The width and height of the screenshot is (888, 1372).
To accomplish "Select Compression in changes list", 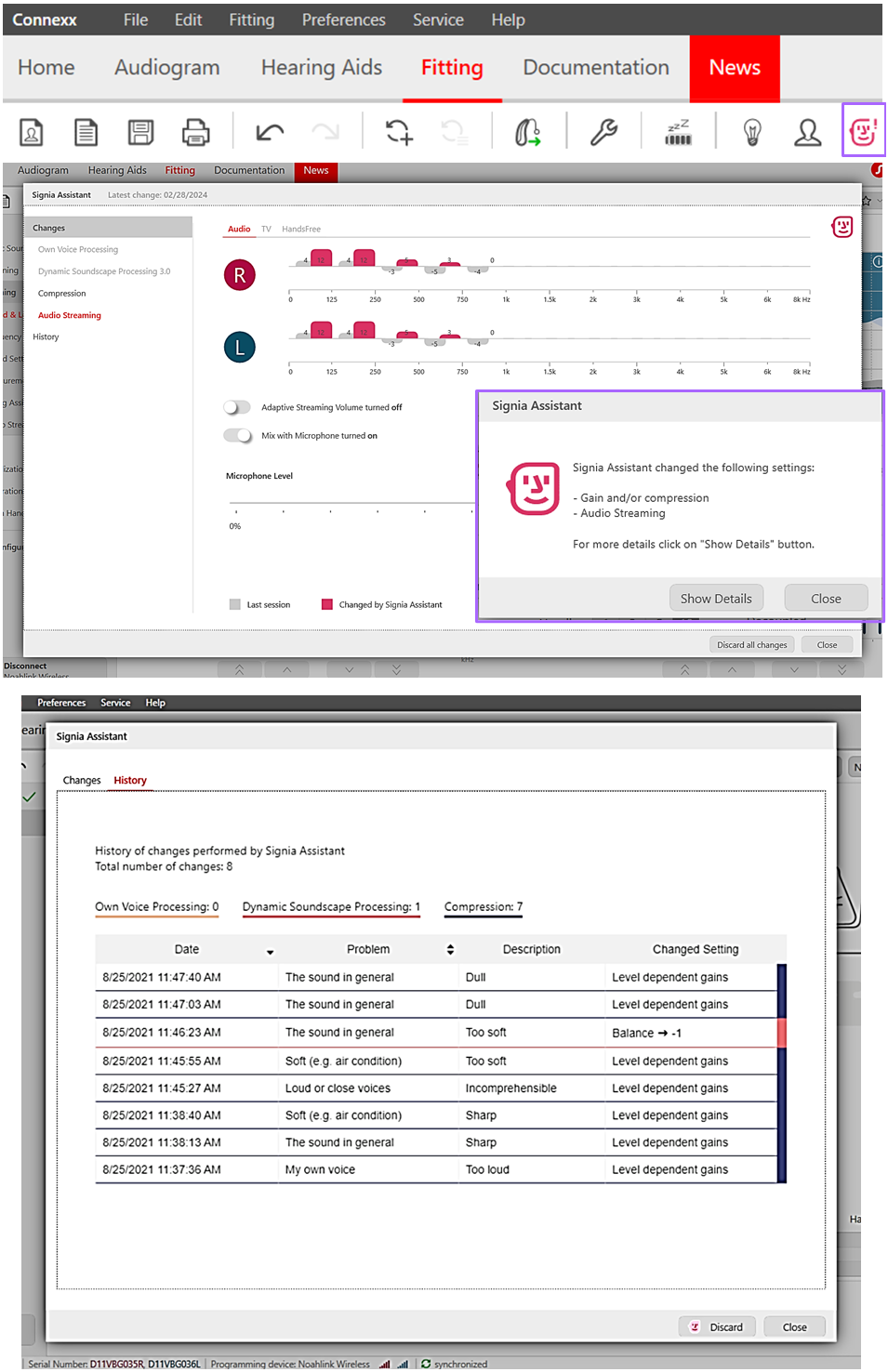I will pyautogui.click(x=61, y=294).
